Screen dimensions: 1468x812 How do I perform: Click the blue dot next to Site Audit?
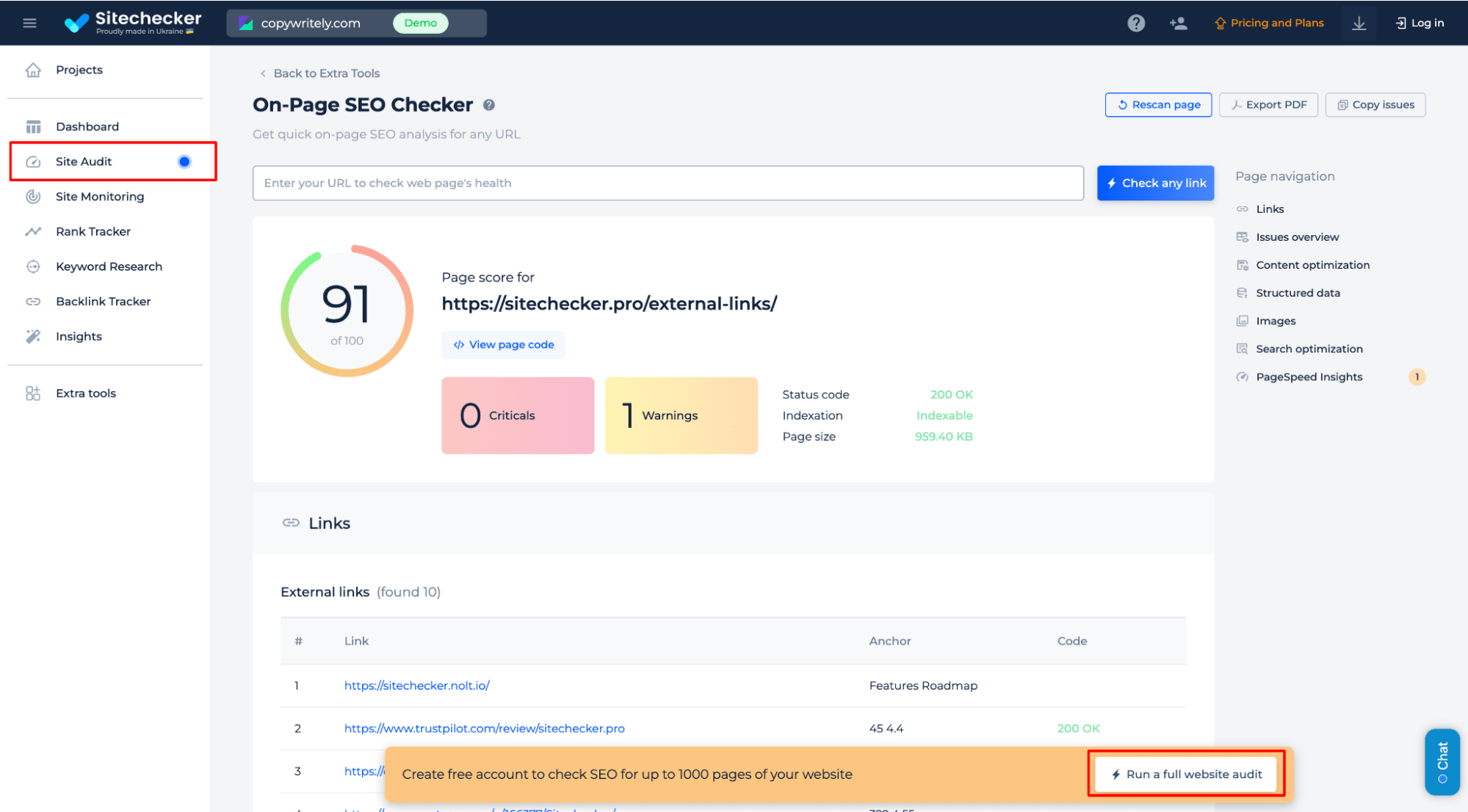pos(184,162)
